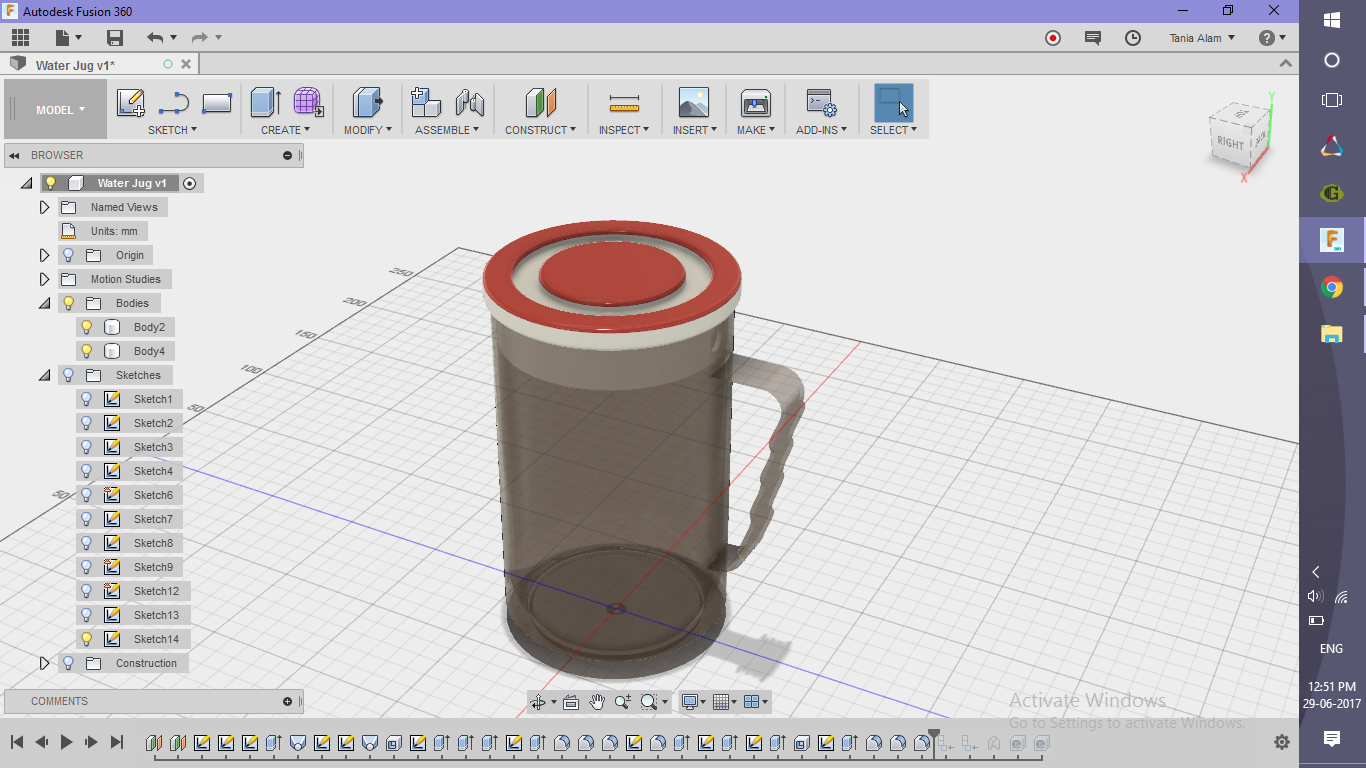Screen dimensions: 1366x768
Task: Click the Insert image icon
Action: (693, 103)
